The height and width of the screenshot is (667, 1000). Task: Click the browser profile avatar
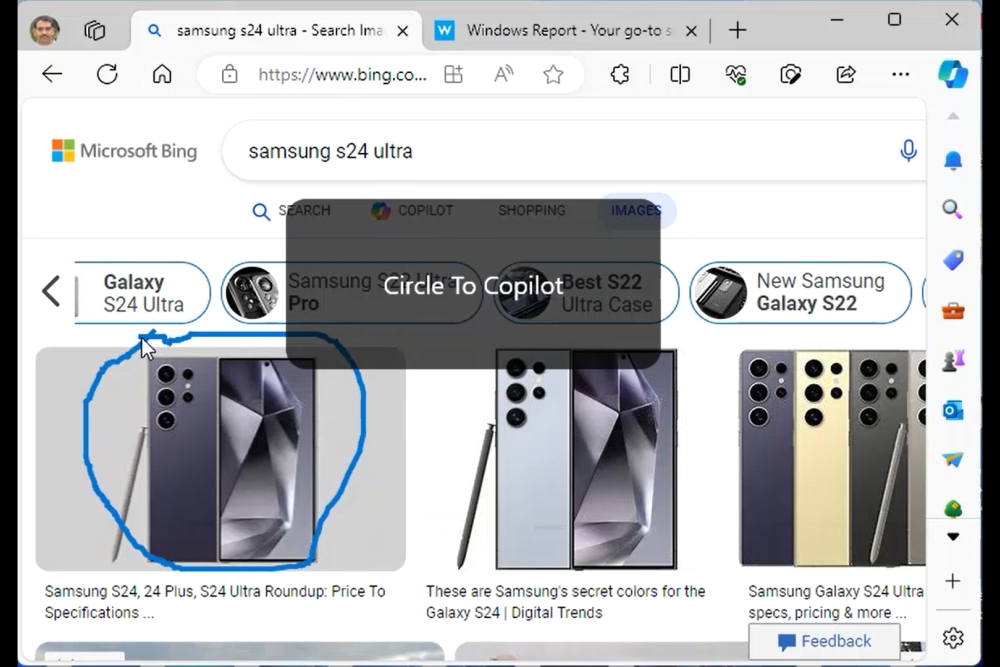(45, 30)
